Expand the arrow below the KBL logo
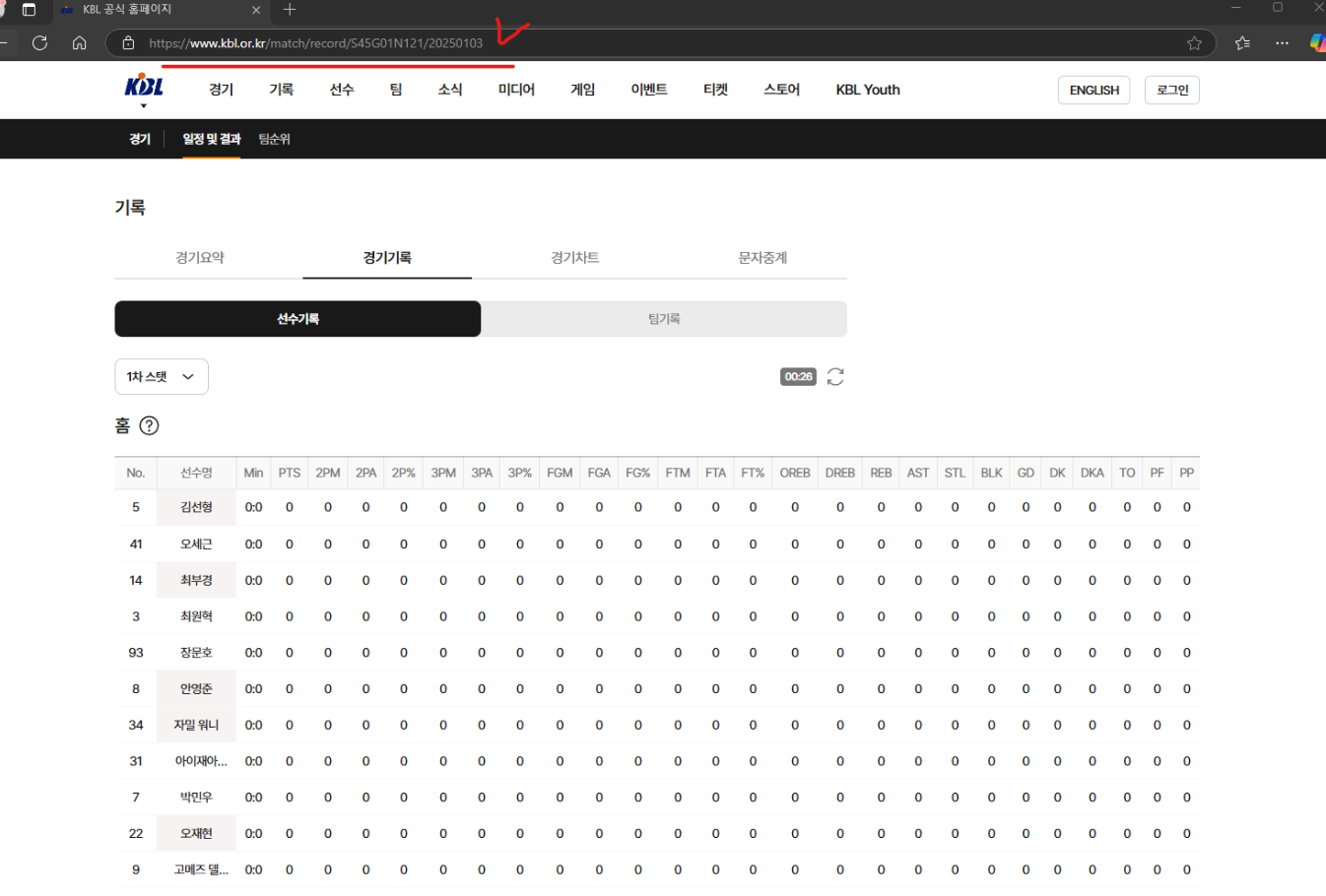 click(x=144, y=105)
